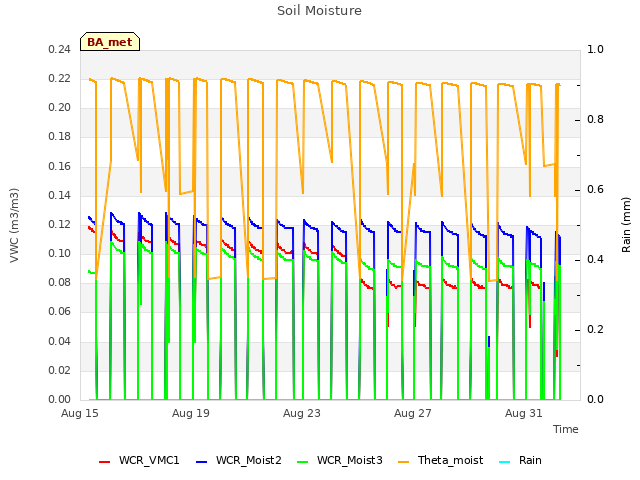Viewport: 640px width, 480px height.
Task: Click the 0.0 right axis value
Action: pyautogui.click(x=595, y=399)
